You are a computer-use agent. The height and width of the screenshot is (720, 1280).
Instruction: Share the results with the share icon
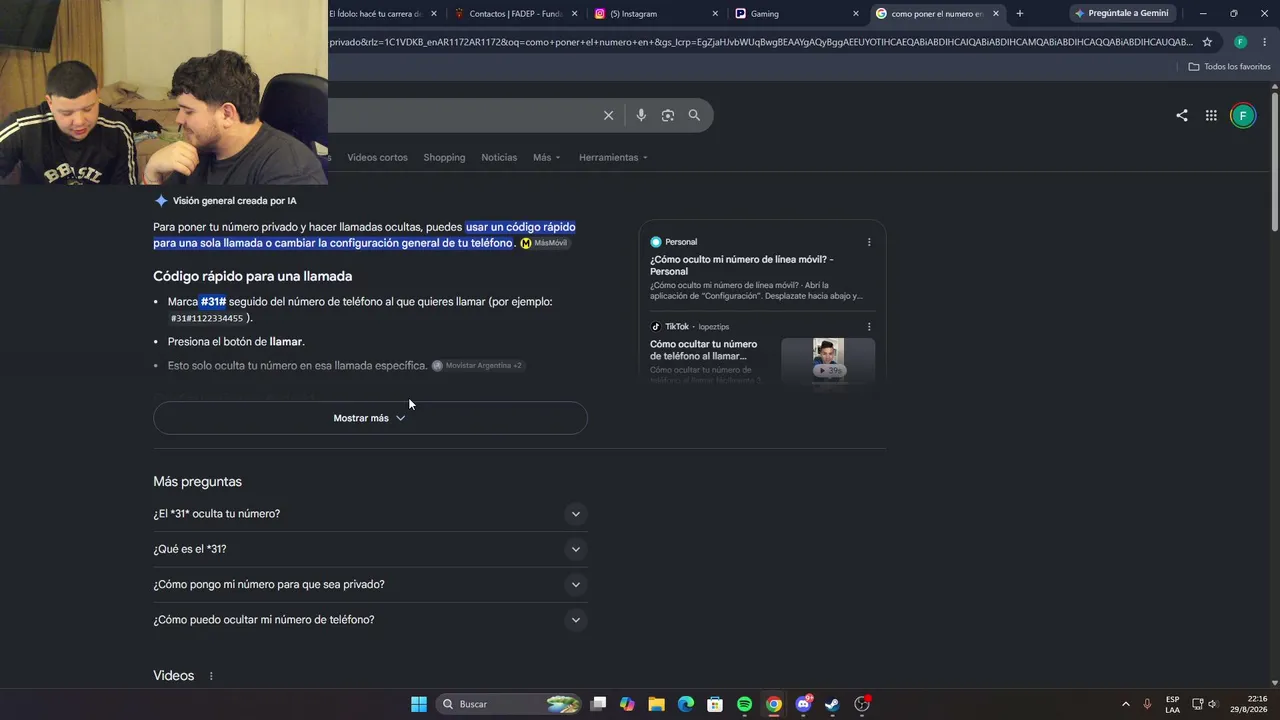[1182, 115]
